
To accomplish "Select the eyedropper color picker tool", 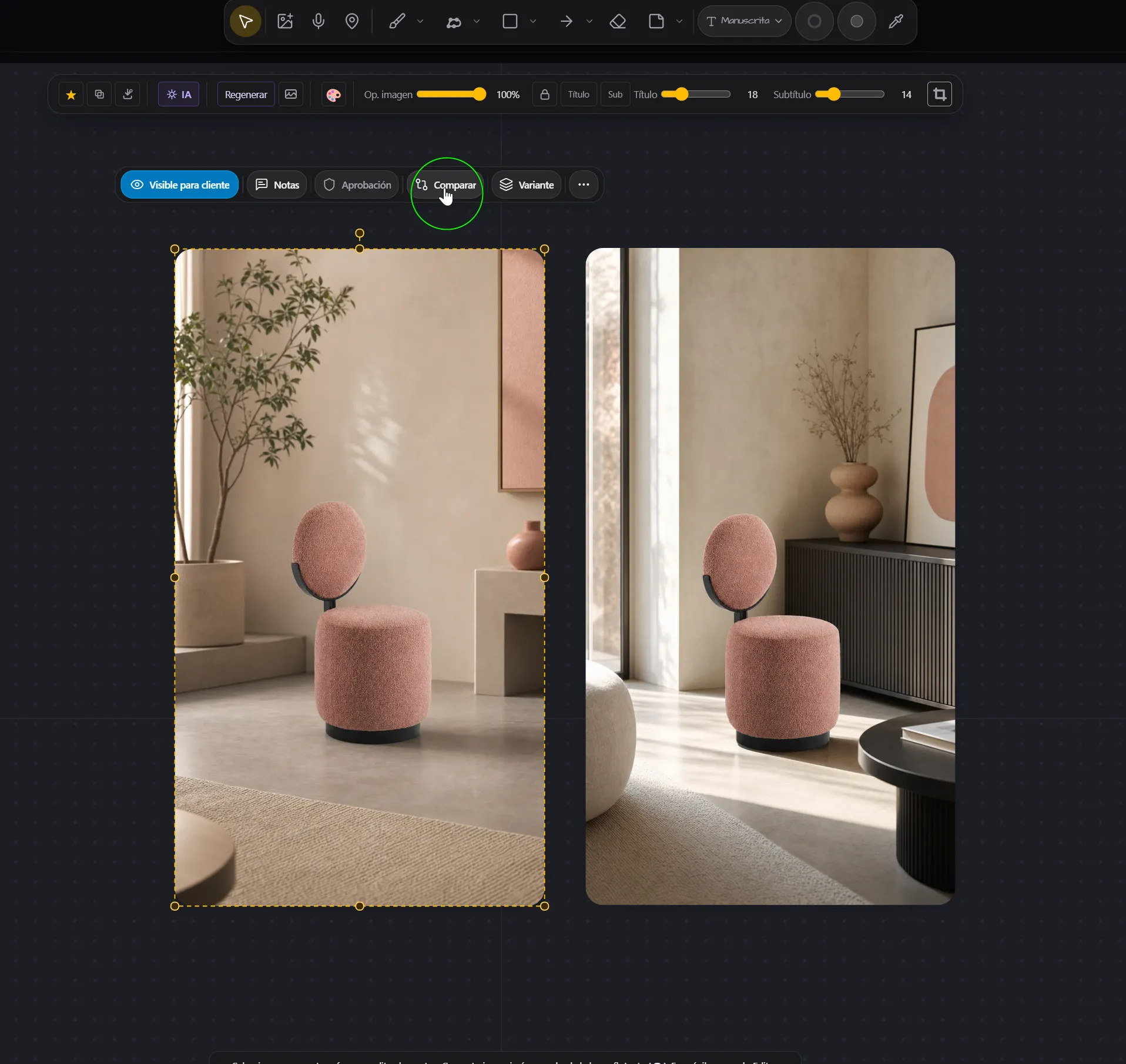I will (x=896, y=22).
